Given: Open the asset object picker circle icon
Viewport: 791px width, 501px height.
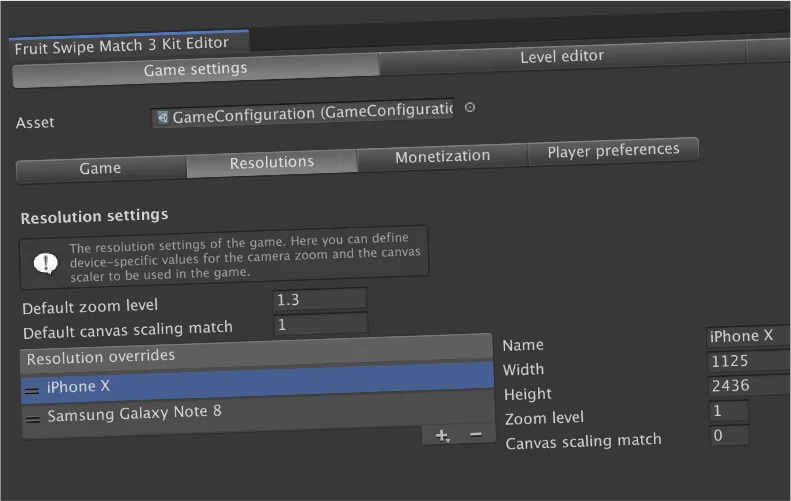Looking at the screenshot, I should point(470,107).
